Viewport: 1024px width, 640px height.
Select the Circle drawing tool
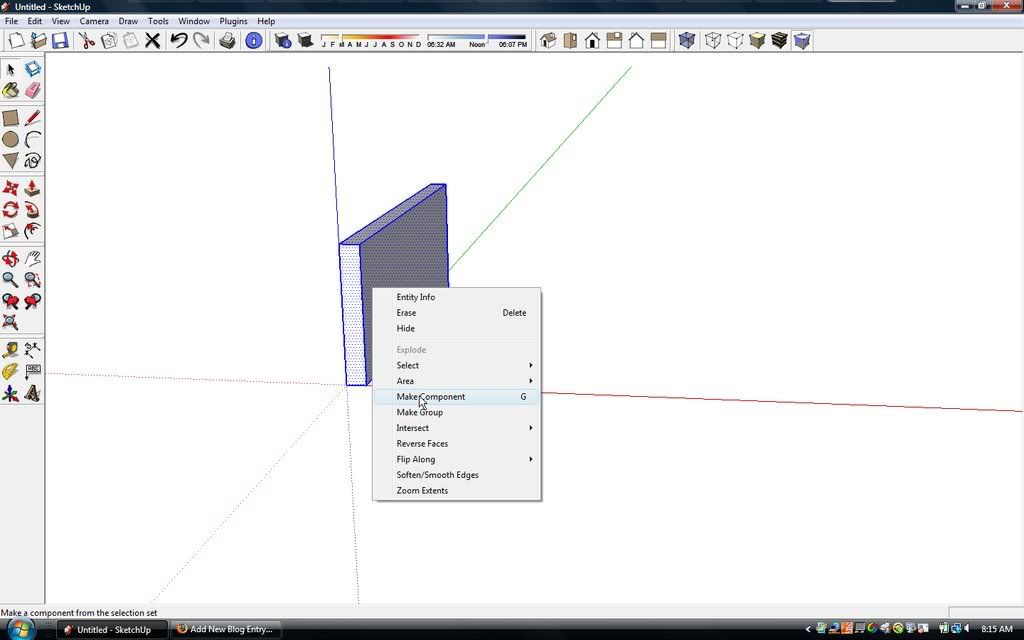(10, 139)
